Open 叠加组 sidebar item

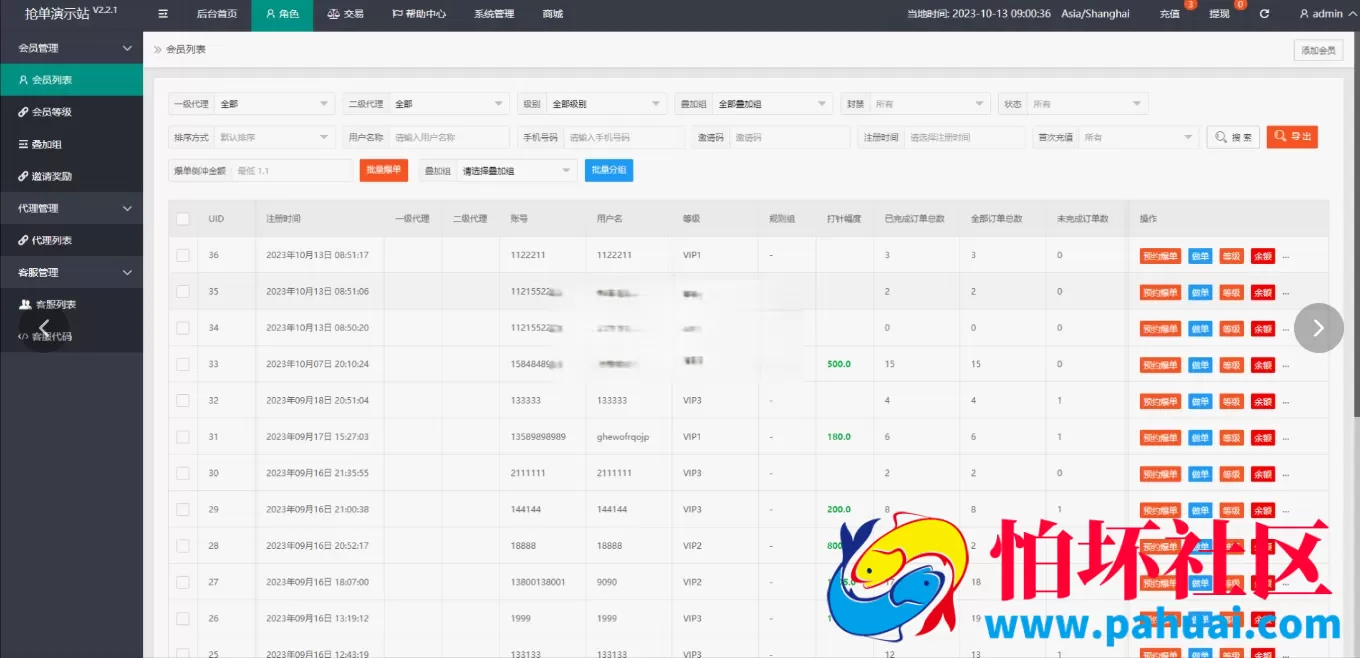point(46,144)
